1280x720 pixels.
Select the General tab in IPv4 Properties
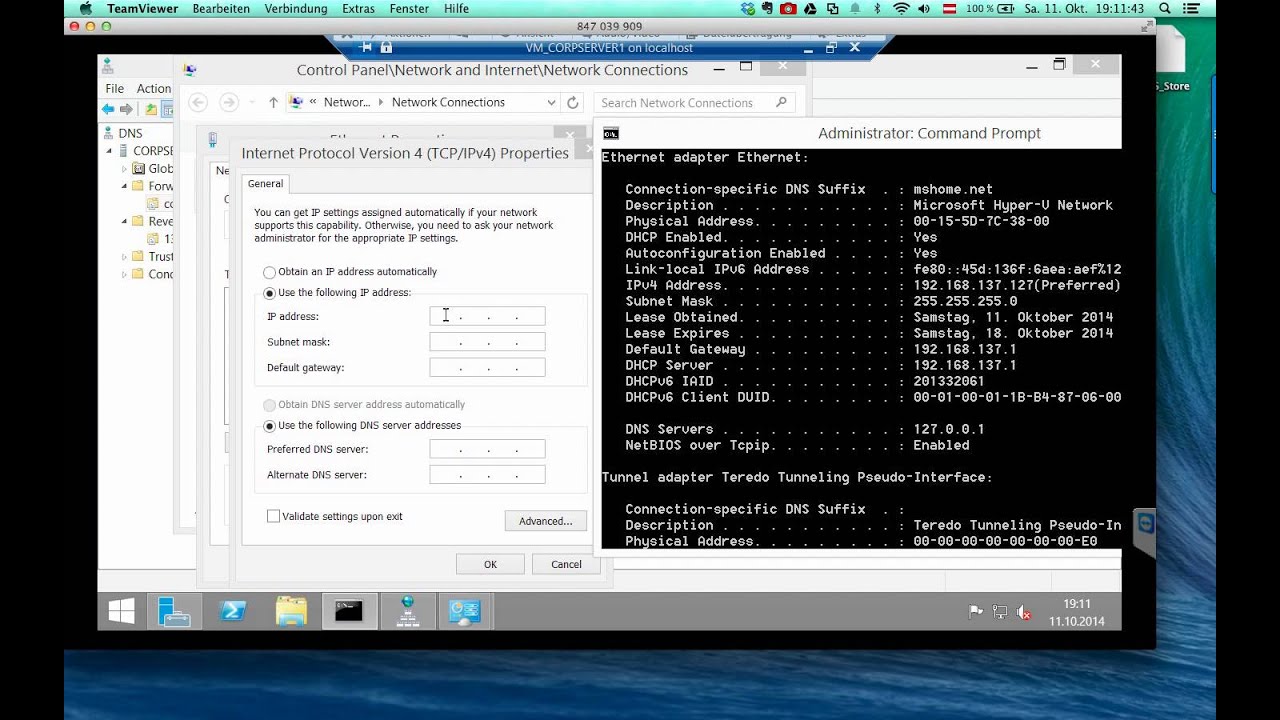point(266,183)
